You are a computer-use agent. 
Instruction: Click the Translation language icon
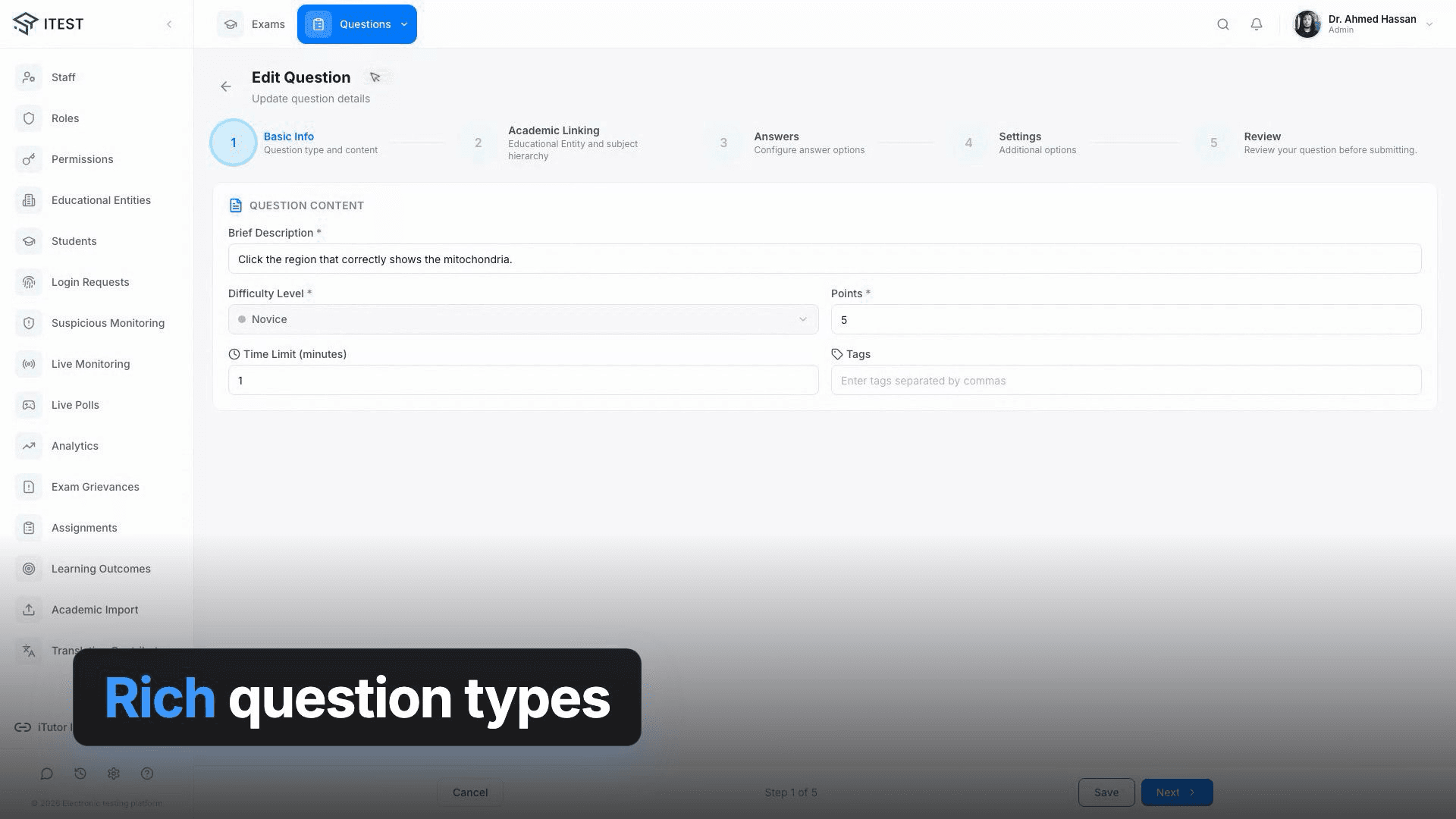(x=29, y=651)
